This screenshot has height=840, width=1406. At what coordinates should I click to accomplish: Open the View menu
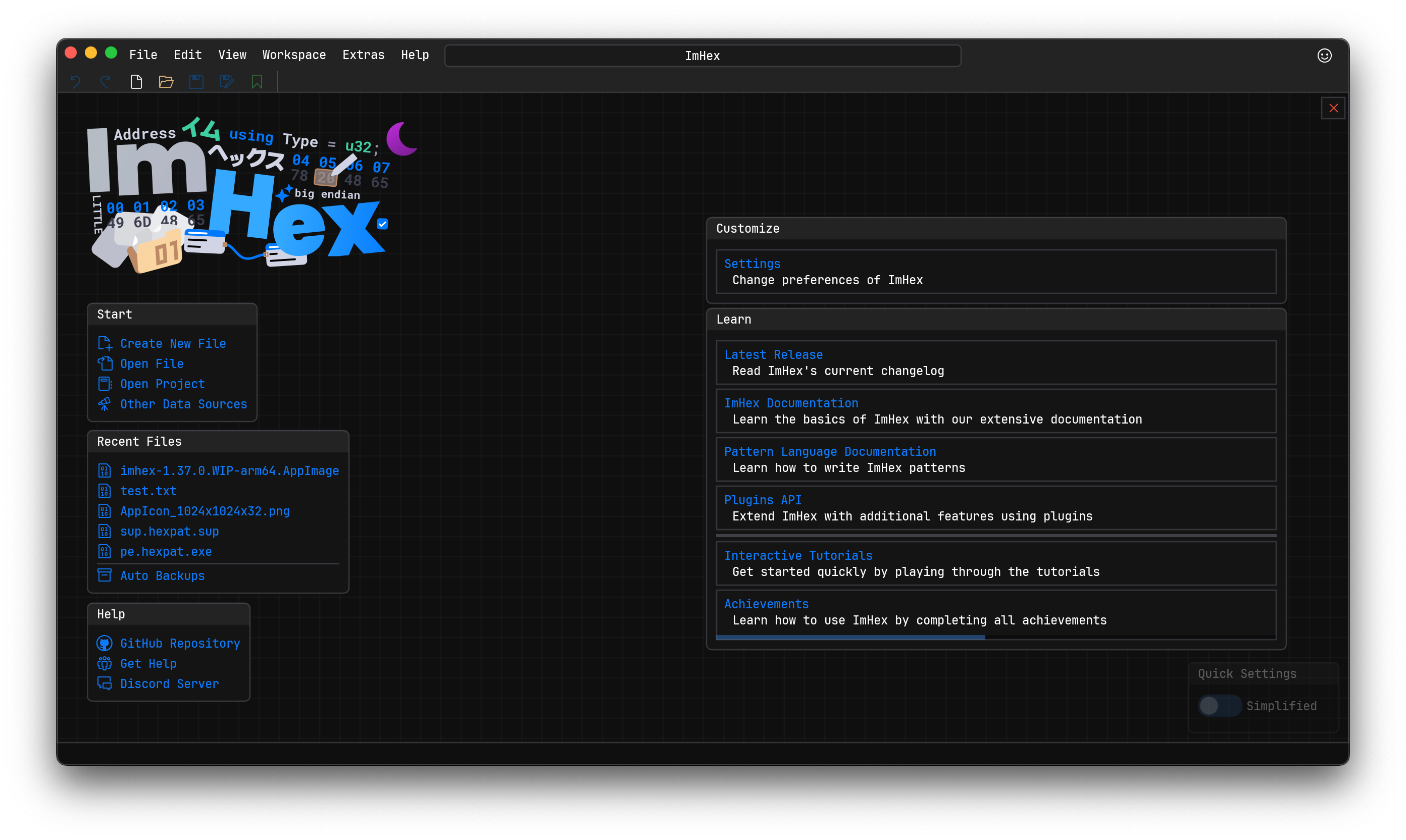[x=232, y=55]
